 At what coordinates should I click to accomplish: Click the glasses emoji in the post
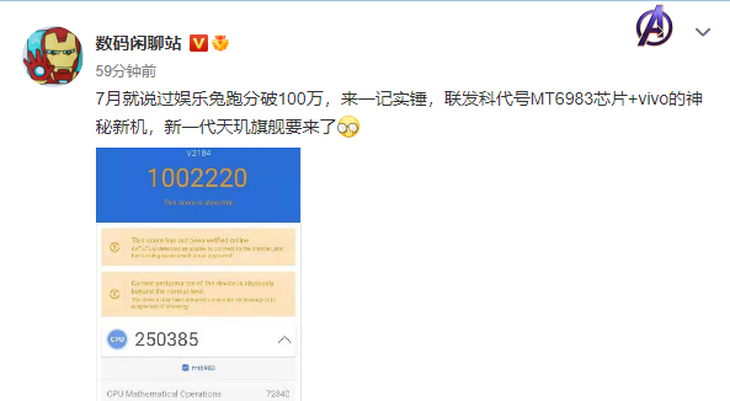(x=348, y=127)
